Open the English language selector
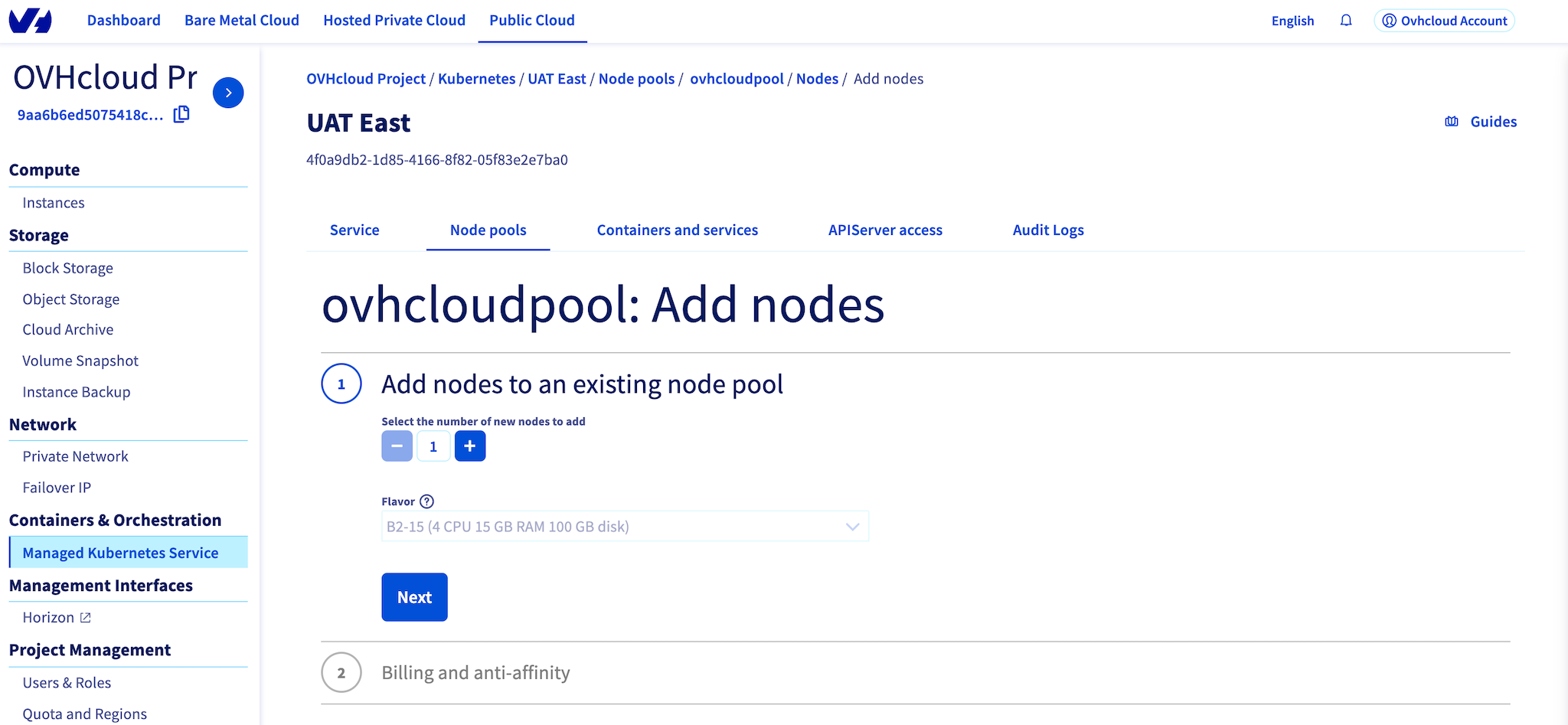Screen dimensions: 1568x725 pyautogui.click(x=1292, y=21)
